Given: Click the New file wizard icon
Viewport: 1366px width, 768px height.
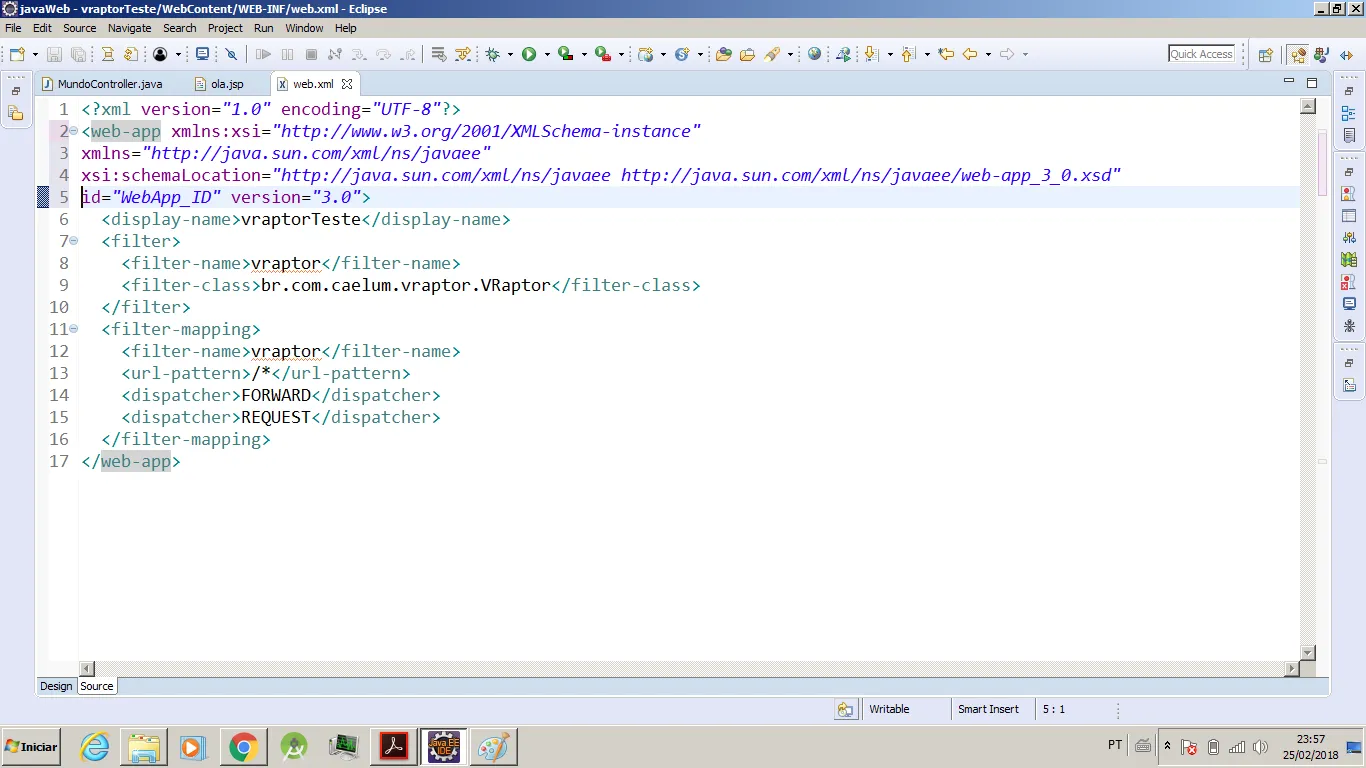Looking at the screenshot, I should 17,54.
